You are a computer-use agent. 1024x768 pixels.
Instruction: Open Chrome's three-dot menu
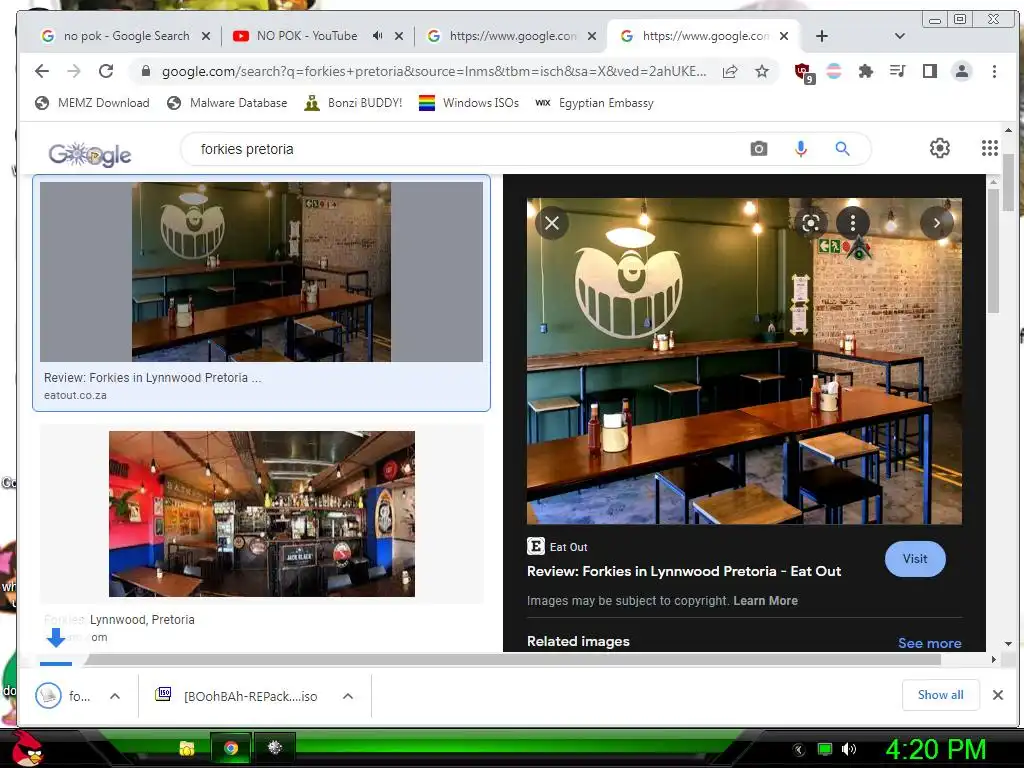tap(994, 71)
